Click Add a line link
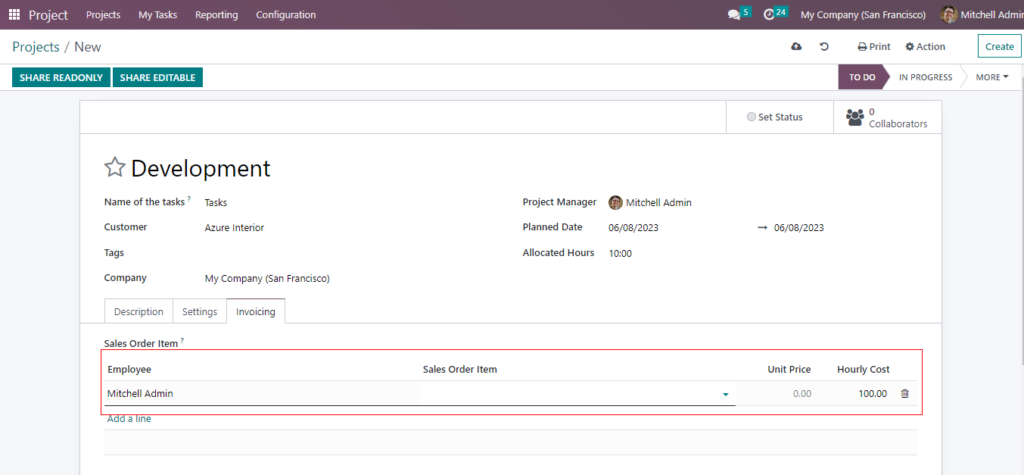 129,419
